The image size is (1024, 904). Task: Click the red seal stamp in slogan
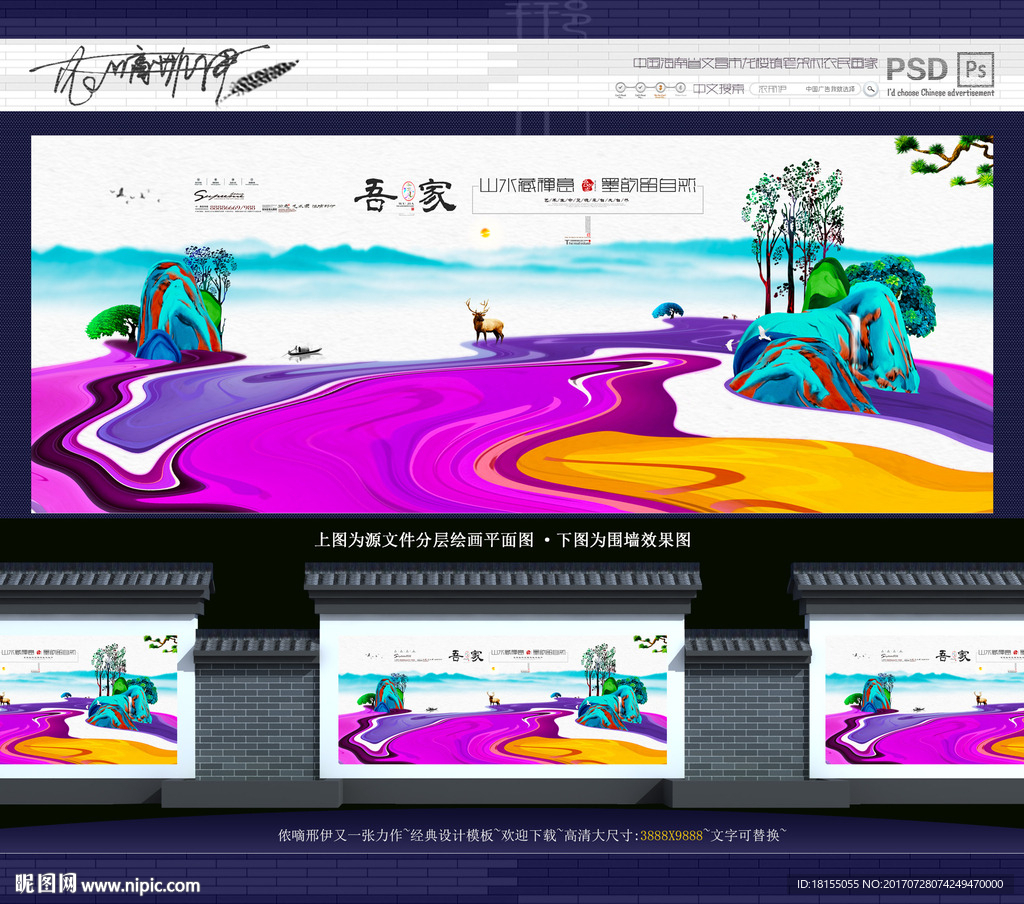tap(587, 186)
